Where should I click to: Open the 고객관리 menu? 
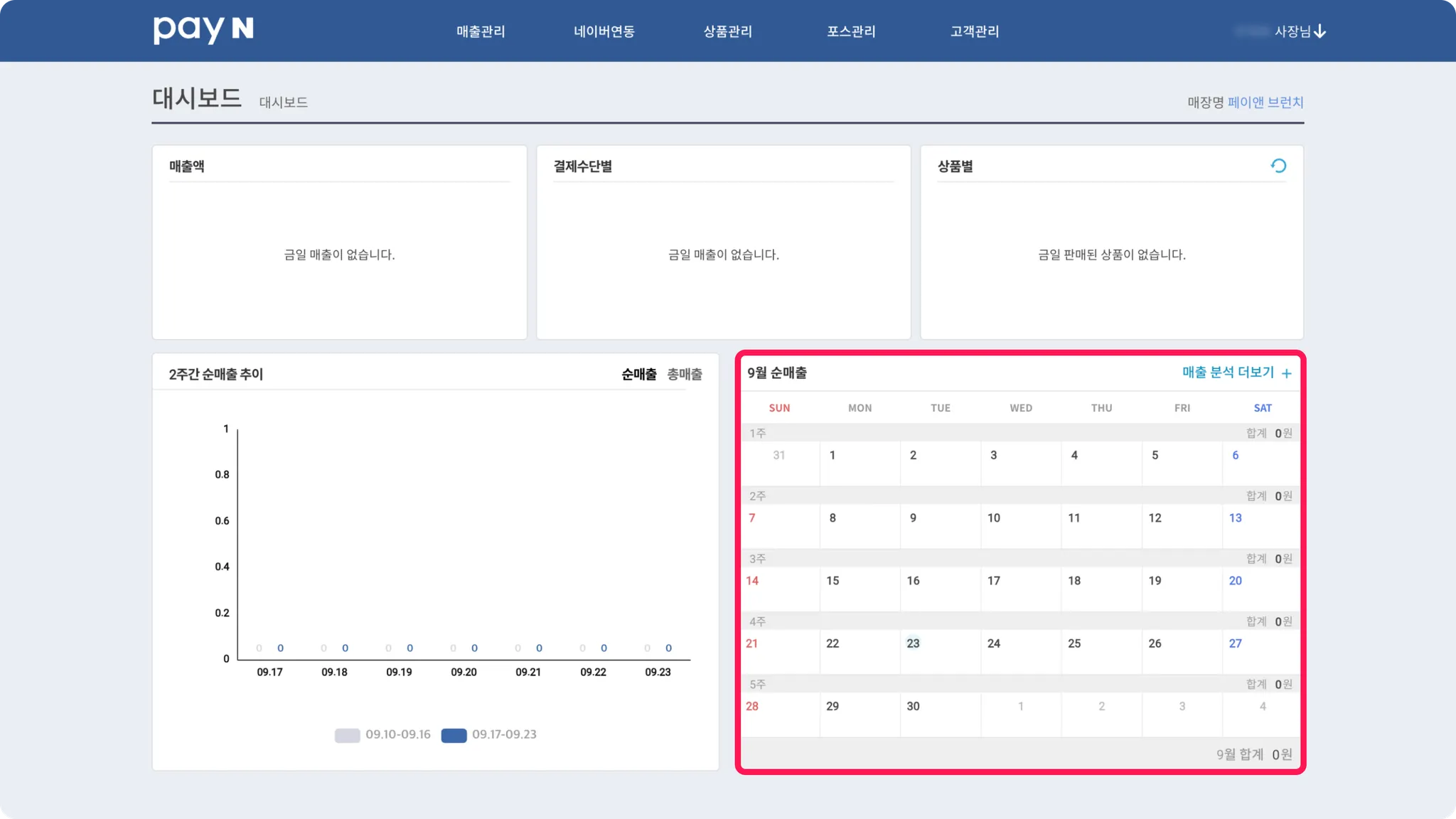pyautogui.click(x=974, y=31)
